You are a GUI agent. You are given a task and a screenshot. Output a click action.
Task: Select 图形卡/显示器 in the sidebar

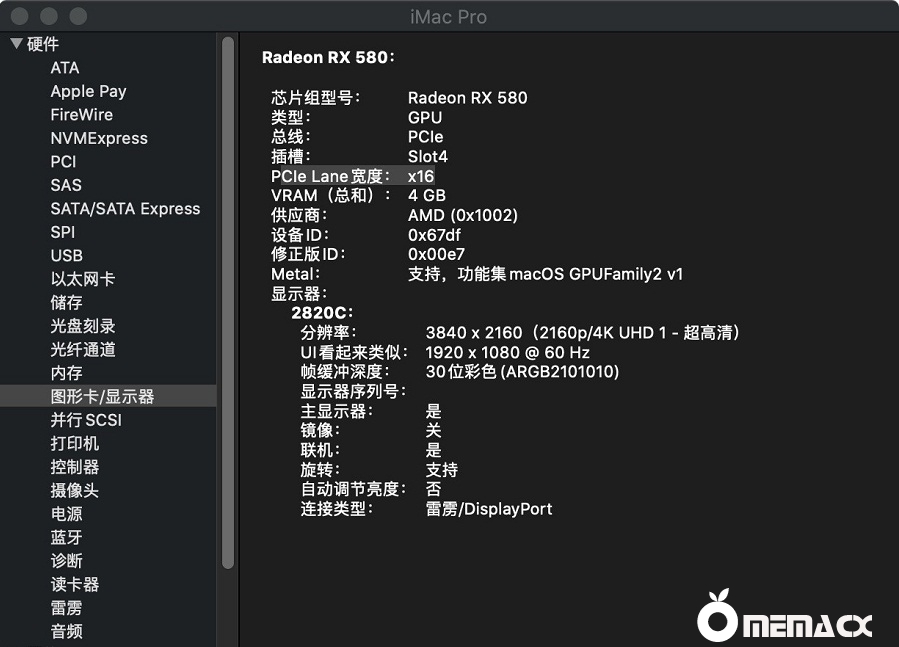coord(102,397)
